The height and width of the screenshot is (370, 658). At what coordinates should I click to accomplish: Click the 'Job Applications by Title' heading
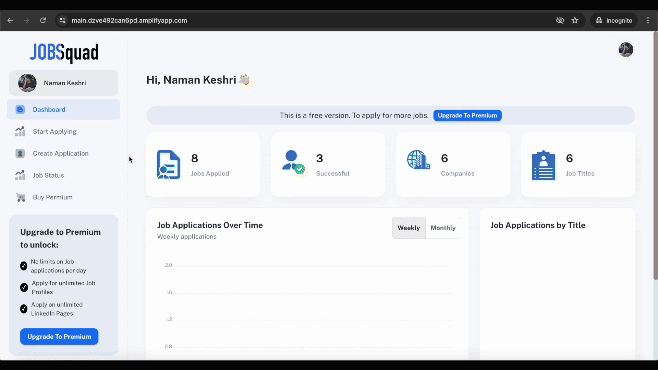coord(538,225)
